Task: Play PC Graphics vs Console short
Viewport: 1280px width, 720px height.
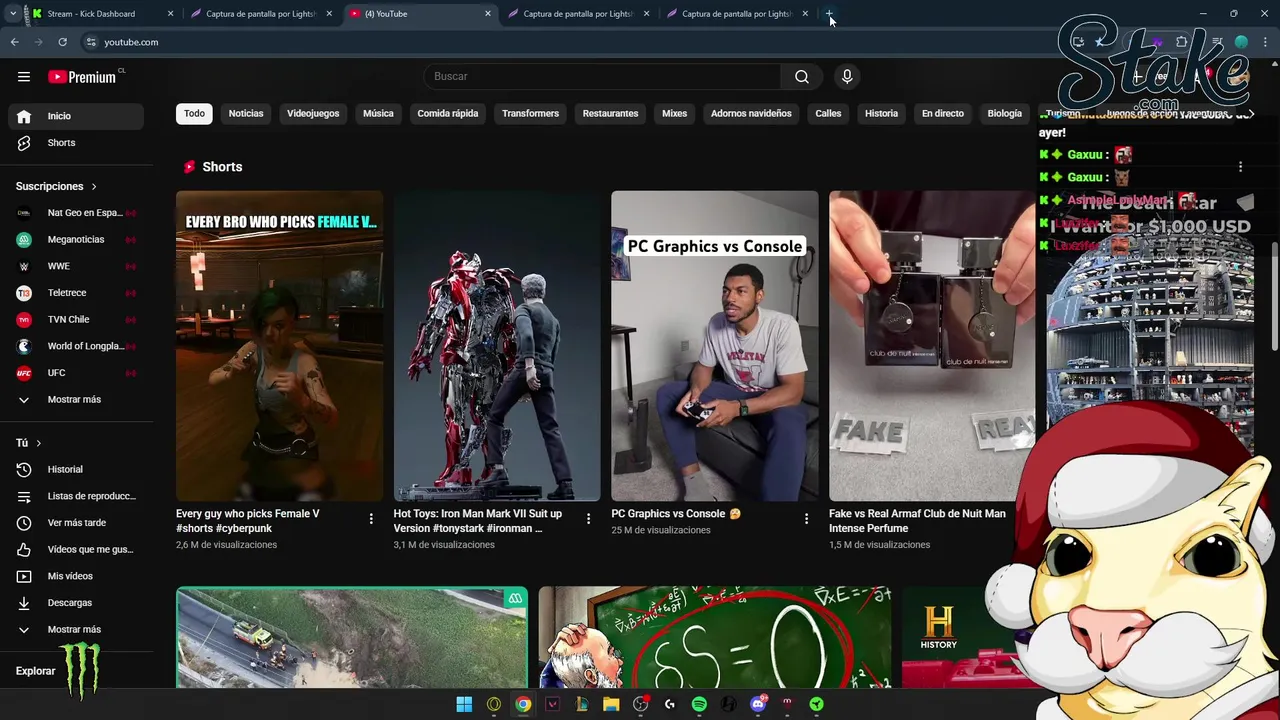Action: pyautogui.click(x=714, y=346)
